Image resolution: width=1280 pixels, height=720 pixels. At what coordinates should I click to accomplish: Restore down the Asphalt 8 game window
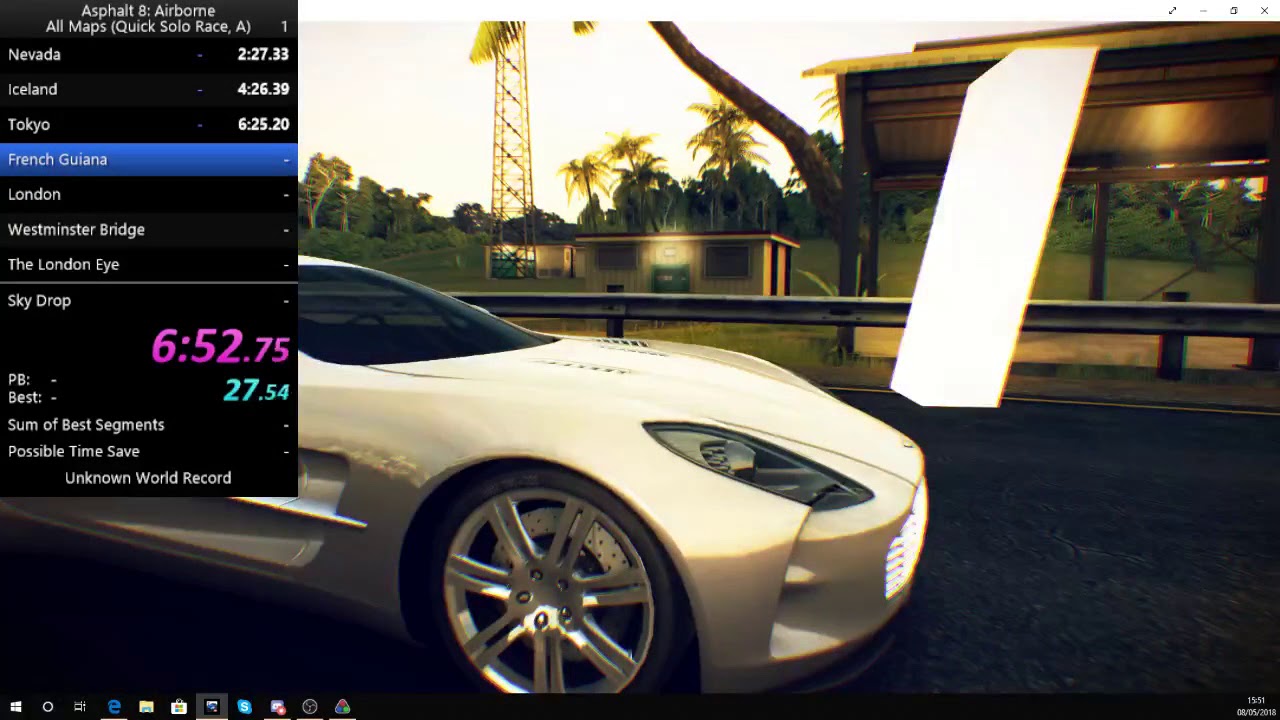point(1234,11)
